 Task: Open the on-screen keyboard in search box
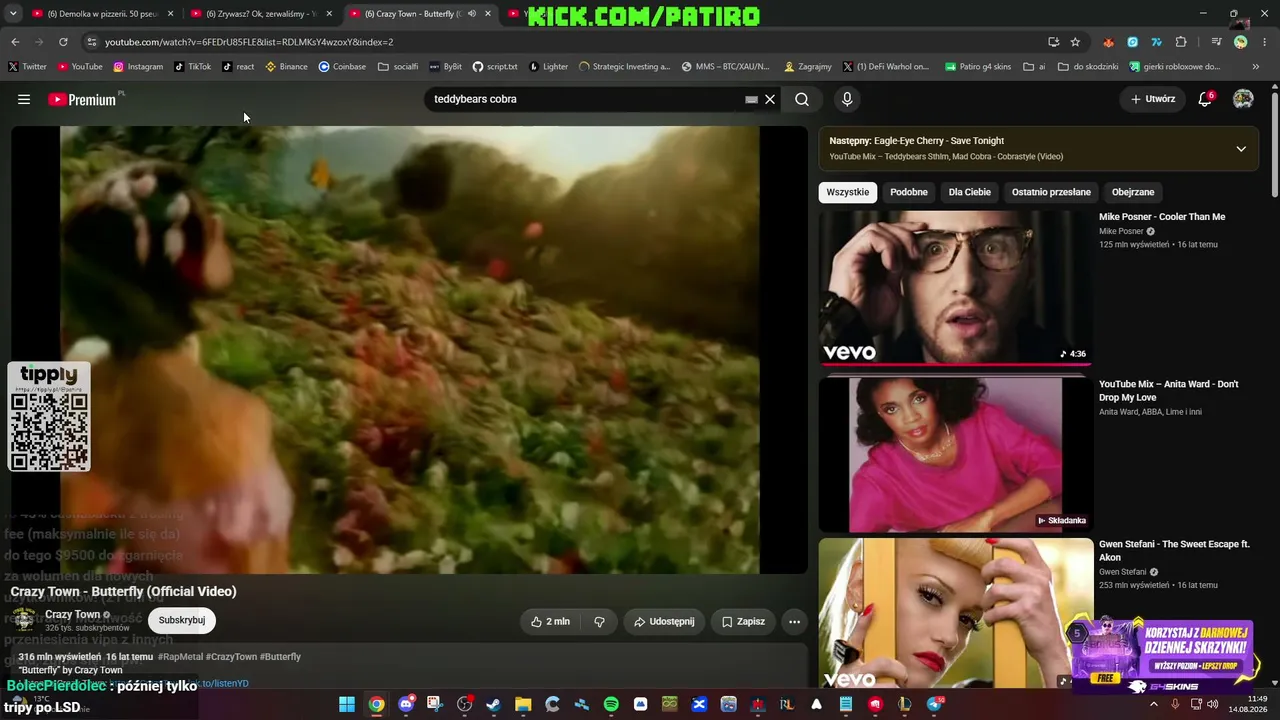coord(751,99)
